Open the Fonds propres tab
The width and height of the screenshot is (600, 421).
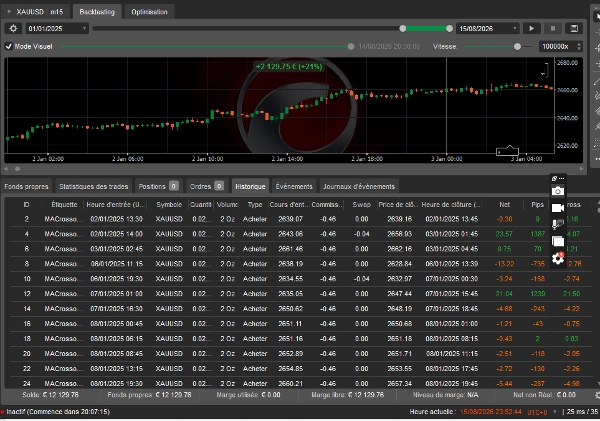click(x=26, y=186)
